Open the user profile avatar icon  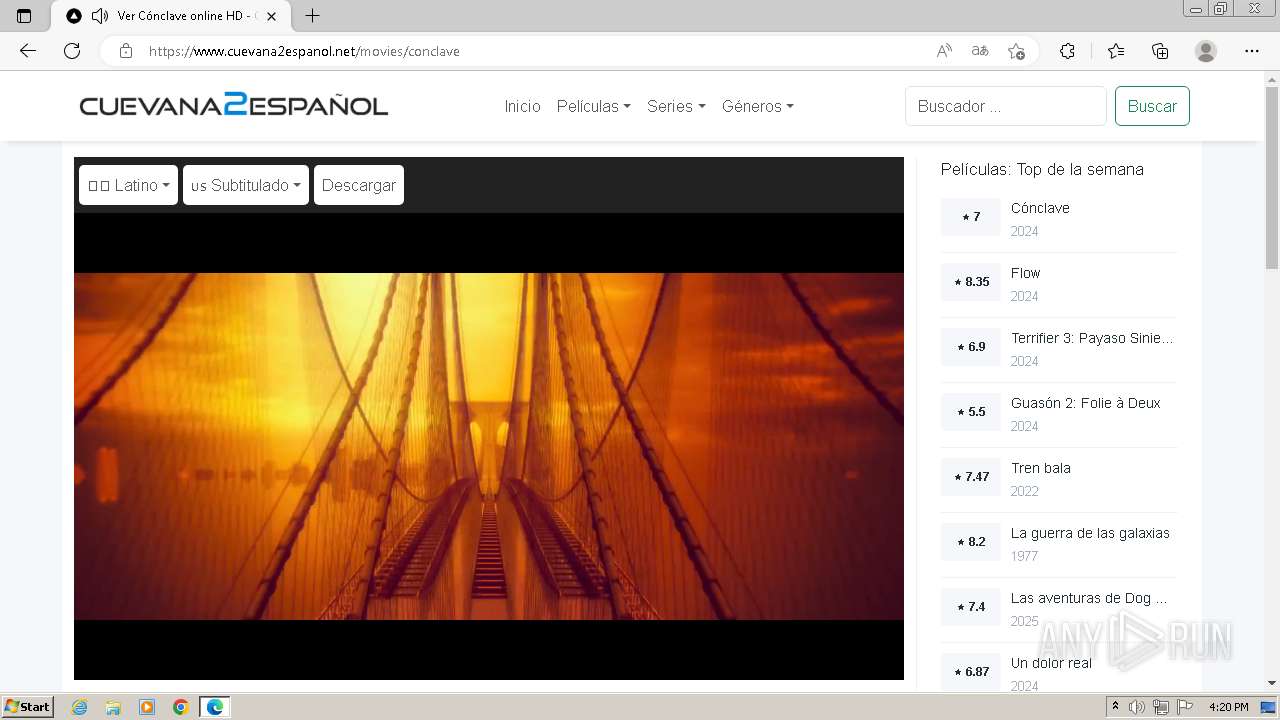pos(1206,51)
